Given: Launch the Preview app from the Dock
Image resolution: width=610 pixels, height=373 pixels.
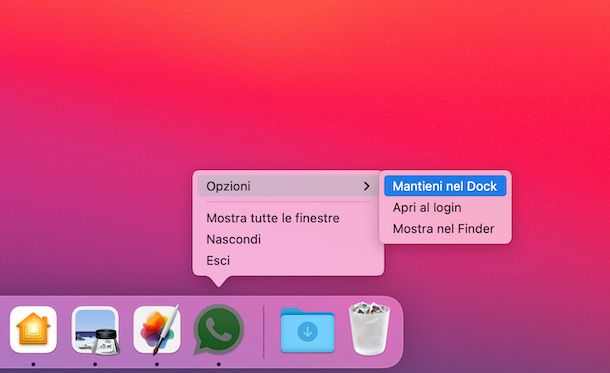Looking at the screenshot, I should coord(95,330).
